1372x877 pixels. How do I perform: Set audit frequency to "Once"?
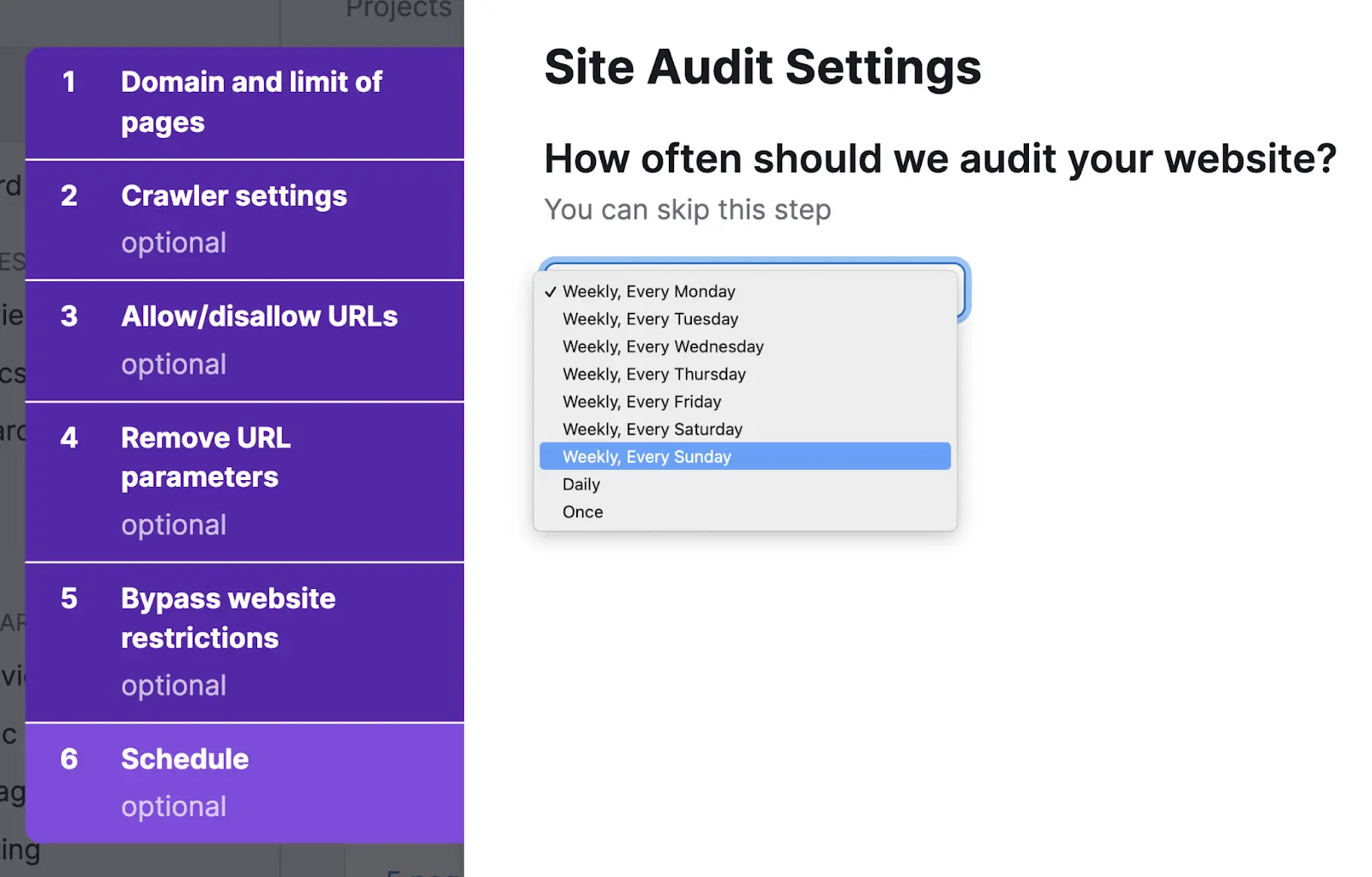[x=582, y=511]
